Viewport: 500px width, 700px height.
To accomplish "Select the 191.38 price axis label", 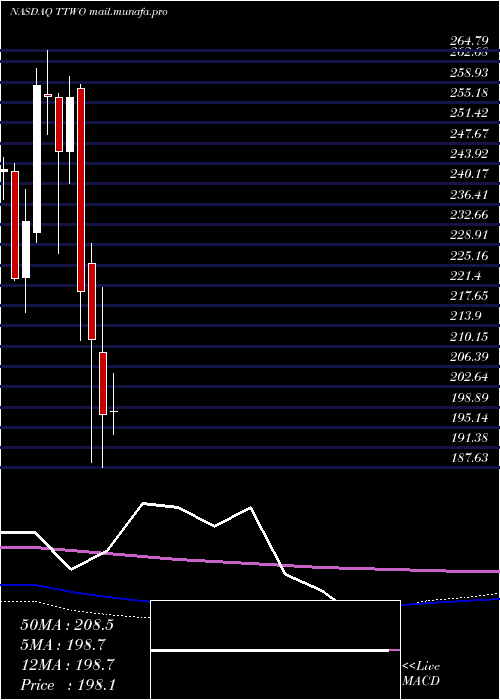I will coord(469,438).
